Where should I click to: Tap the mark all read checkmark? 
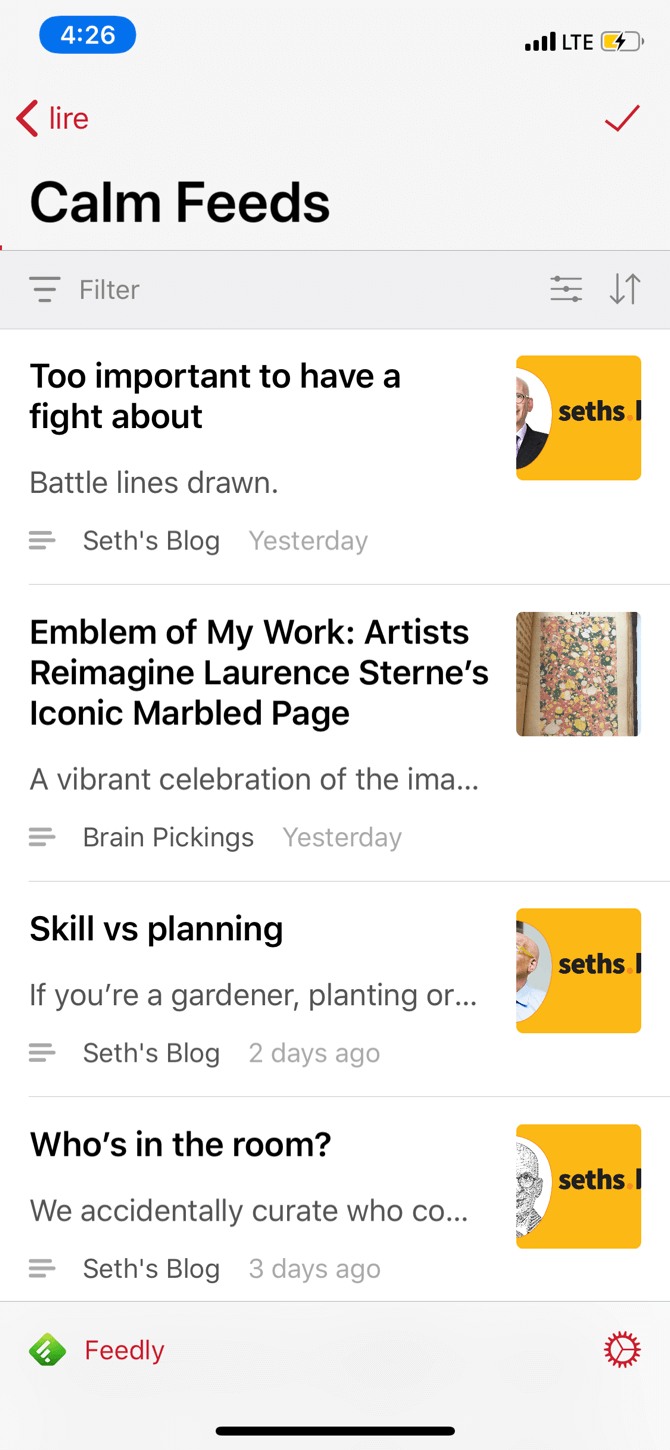[x=621, y=119]
